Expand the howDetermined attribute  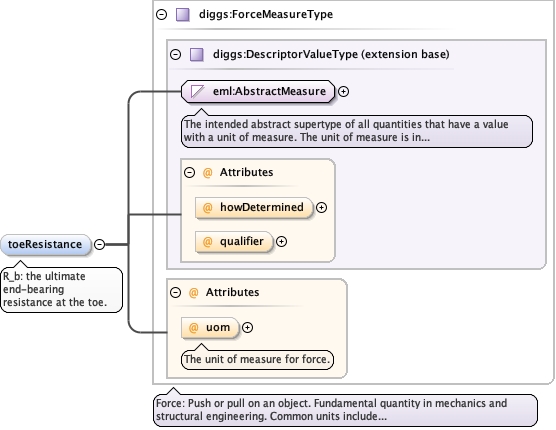tap(321, 207)
